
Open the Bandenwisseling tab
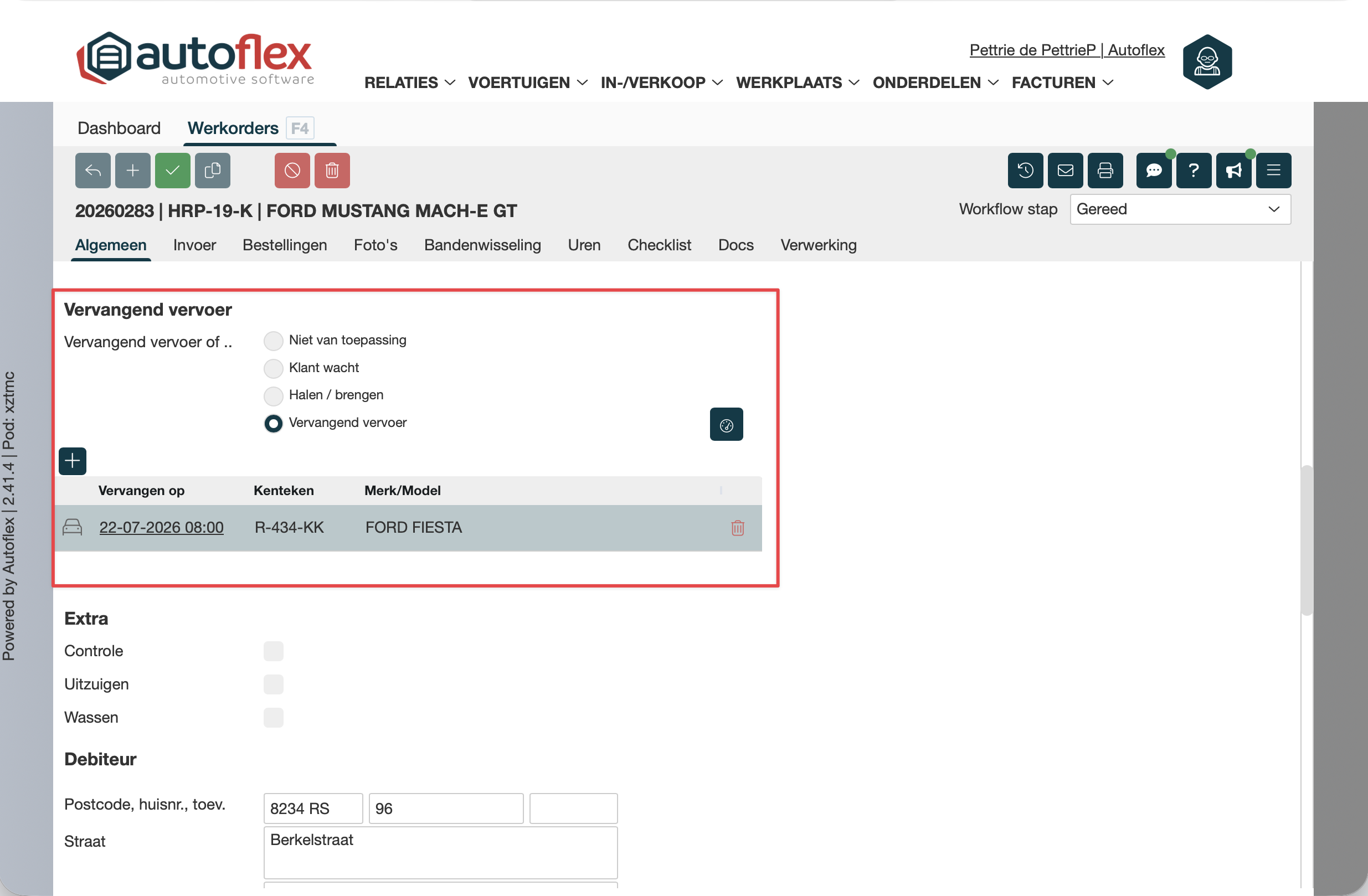[x=483, y=245]
